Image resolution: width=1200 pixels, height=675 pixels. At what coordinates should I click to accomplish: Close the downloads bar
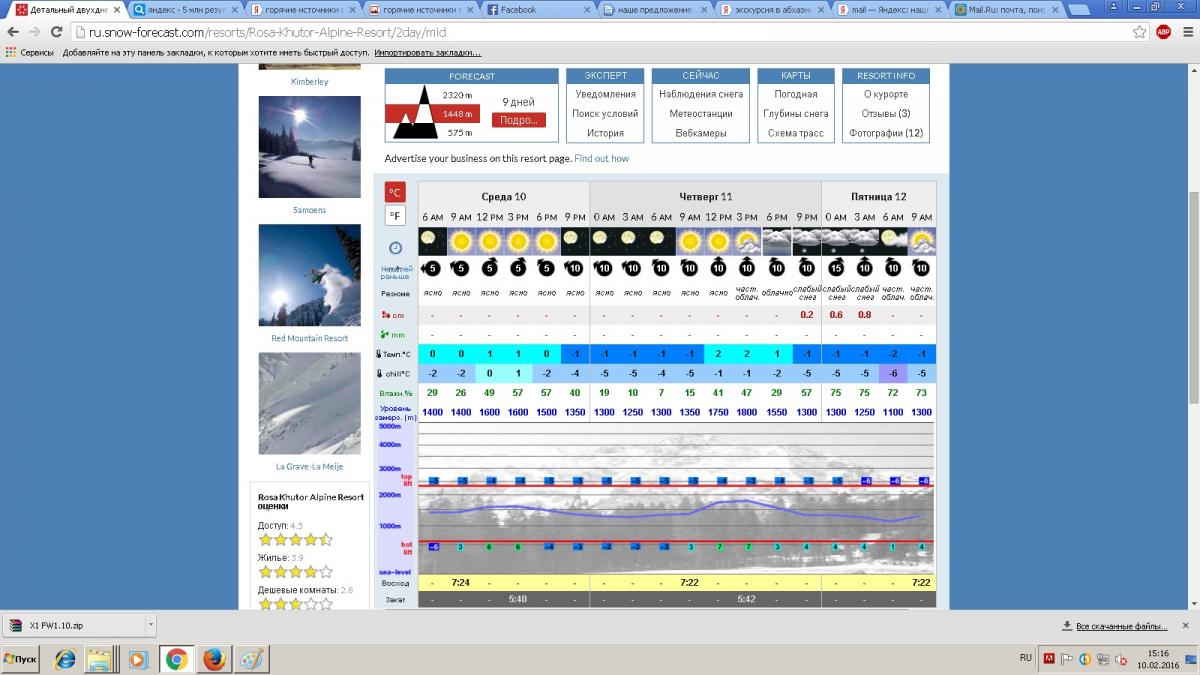[x=1185, y=626]
